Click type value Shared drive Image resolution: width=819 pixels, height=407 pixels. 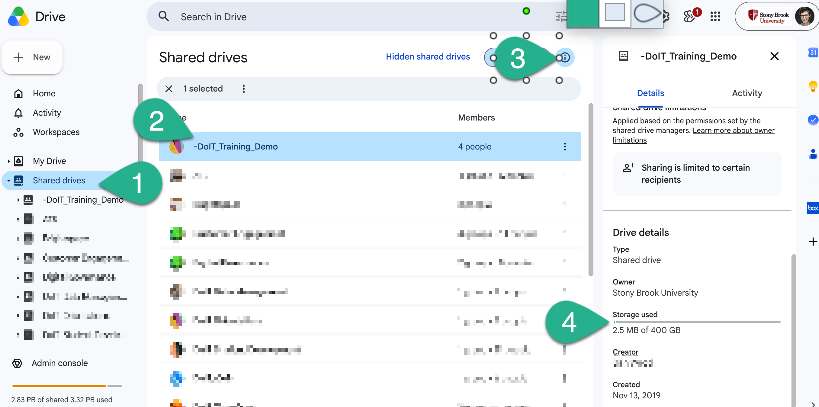pos(637,260)
